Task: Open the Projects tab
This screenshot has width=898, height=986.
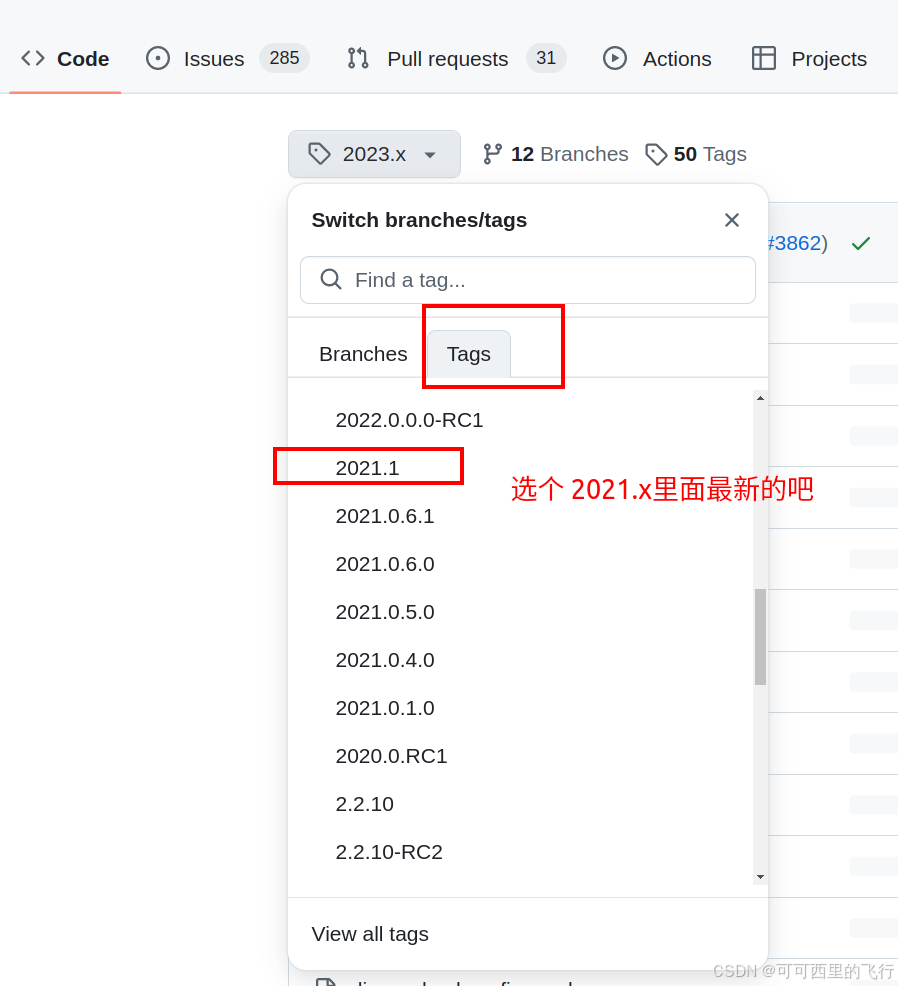Action: click(809, 58)
